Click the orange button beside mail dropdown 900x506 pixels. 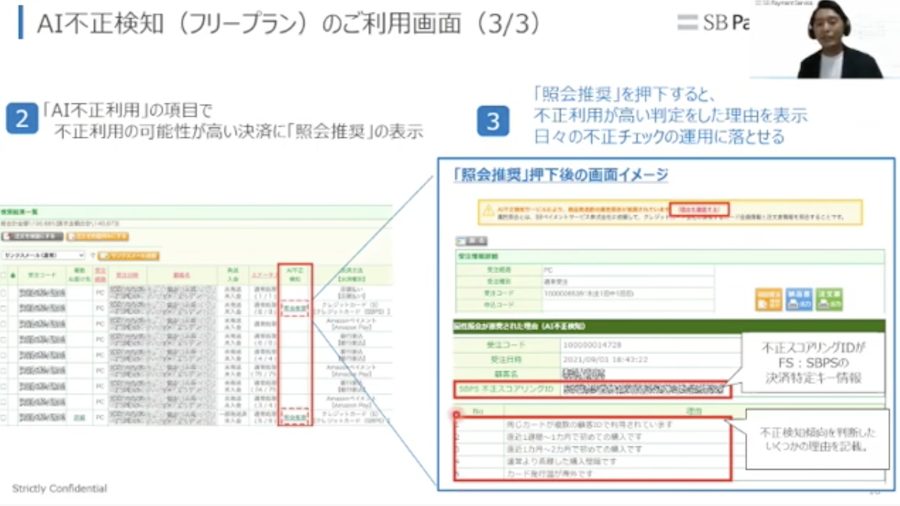(x=129, y=256)
